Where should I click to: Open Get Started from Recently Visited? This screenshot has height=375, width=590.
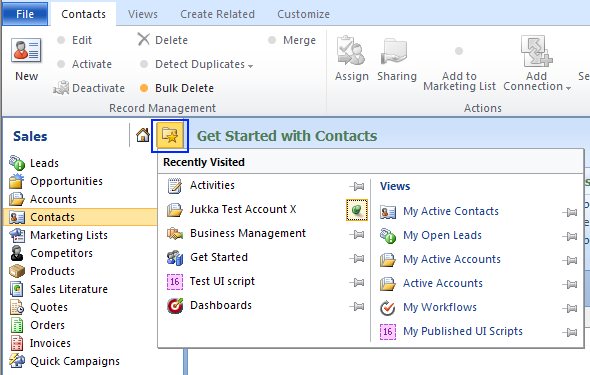207,257
